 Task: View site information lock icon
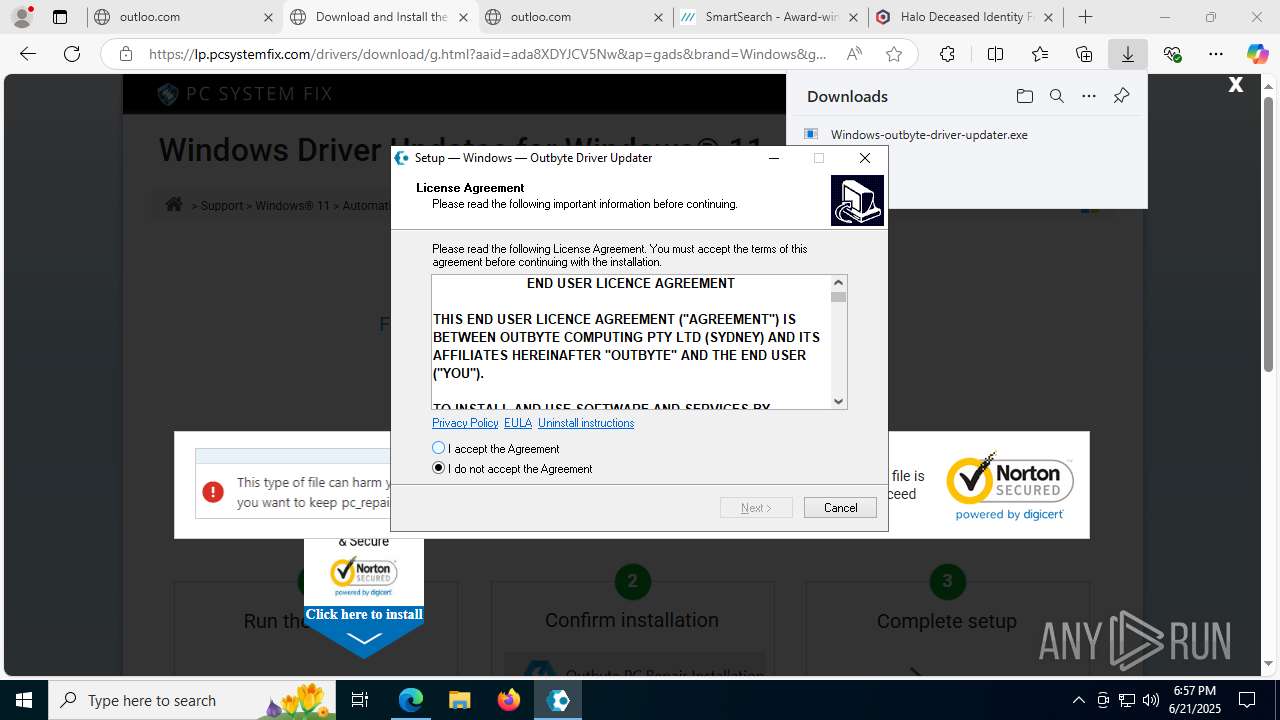(126, 54)
